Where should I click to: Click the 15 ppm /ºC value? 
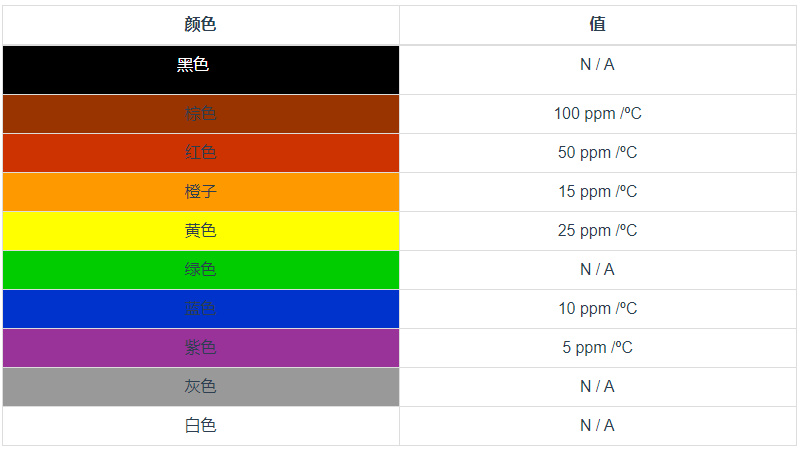tap(597, 192)
